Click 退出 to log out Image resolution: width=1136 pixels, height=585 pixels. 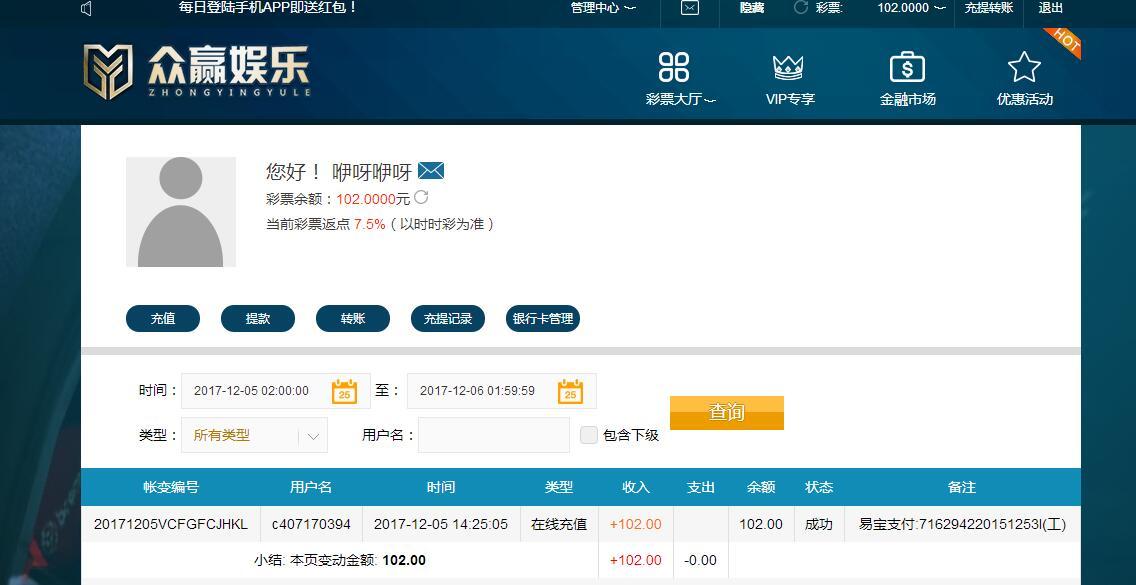[x=1051, y=8]
